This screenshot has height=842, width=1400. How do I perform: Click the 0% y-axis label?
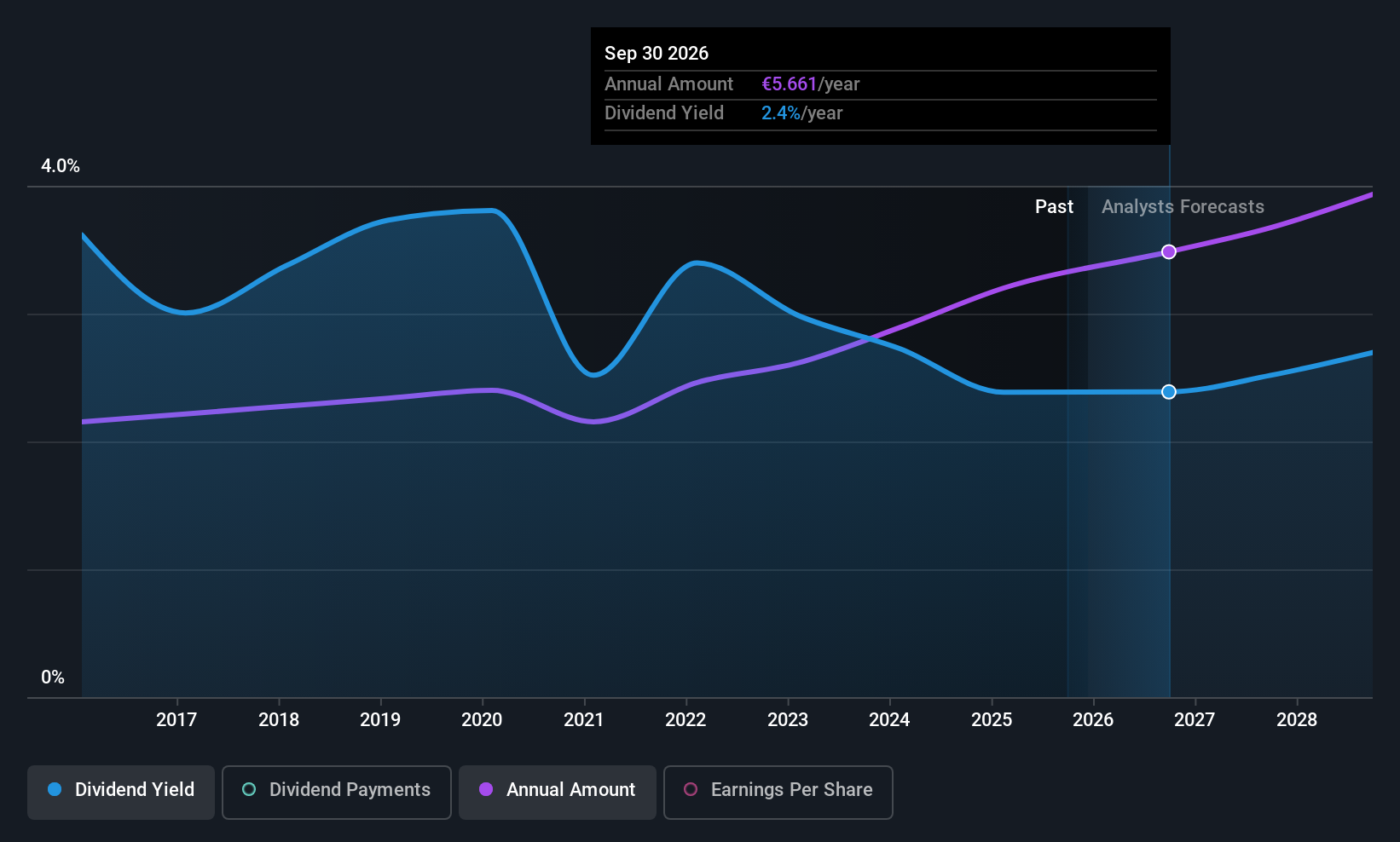53,678
